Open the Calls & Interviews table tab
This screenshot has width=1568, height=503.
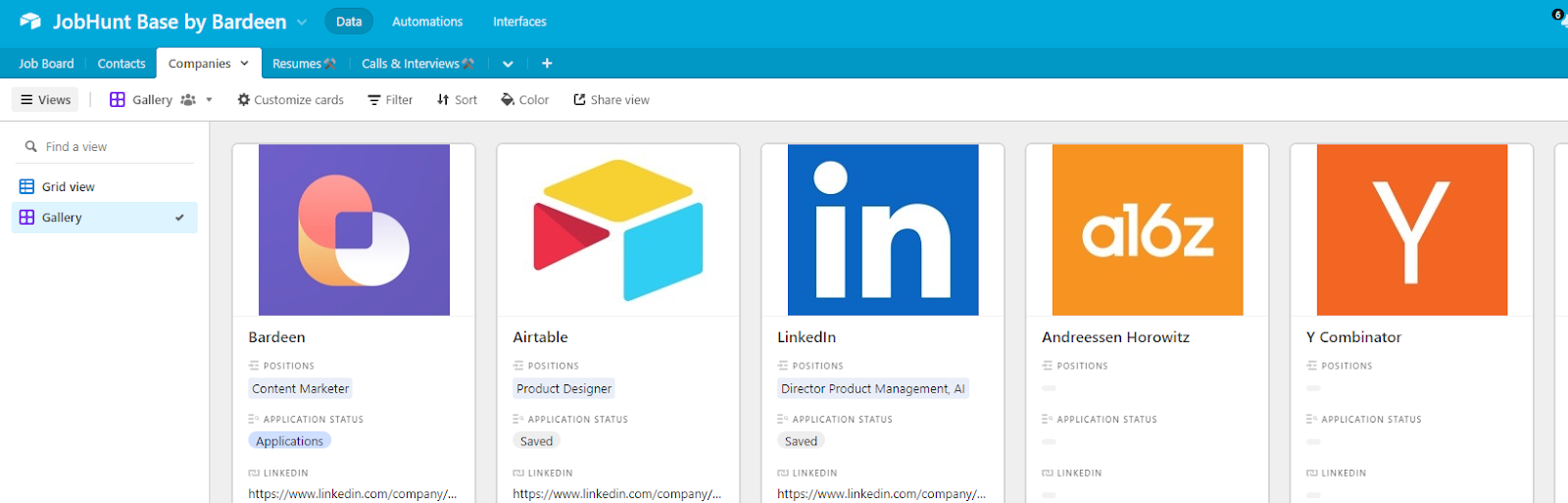click(x=417, y=64)
